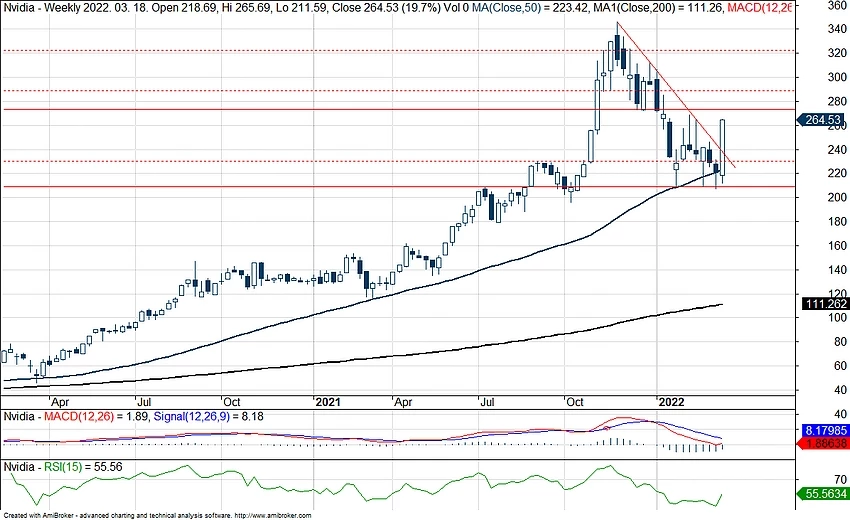
Task: Click the 55.5634 RSI value label
Action: pos(825,493)
